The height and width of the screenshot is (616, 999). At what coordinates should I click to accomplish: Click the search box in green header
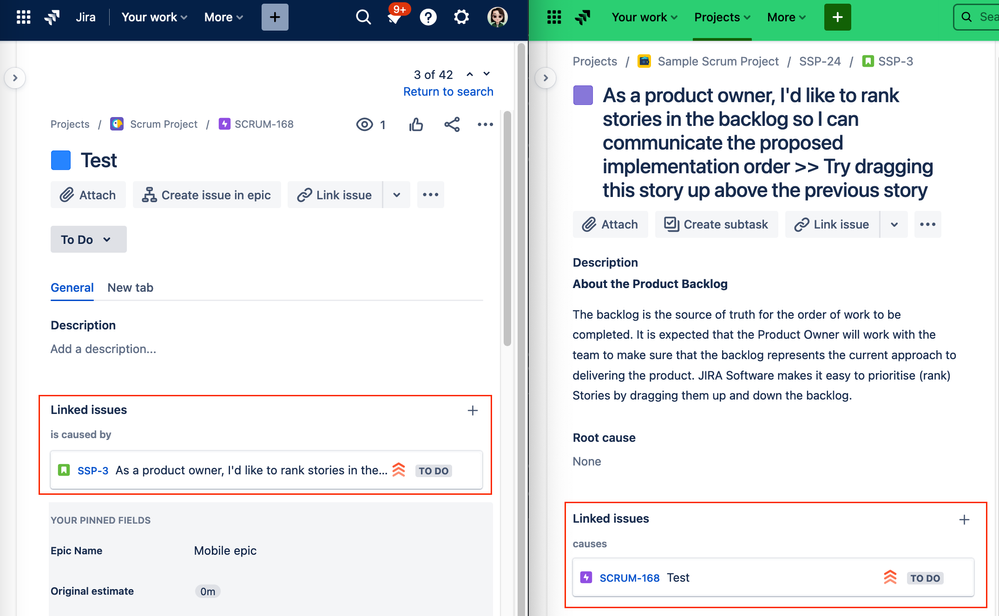tap(976, 17)
